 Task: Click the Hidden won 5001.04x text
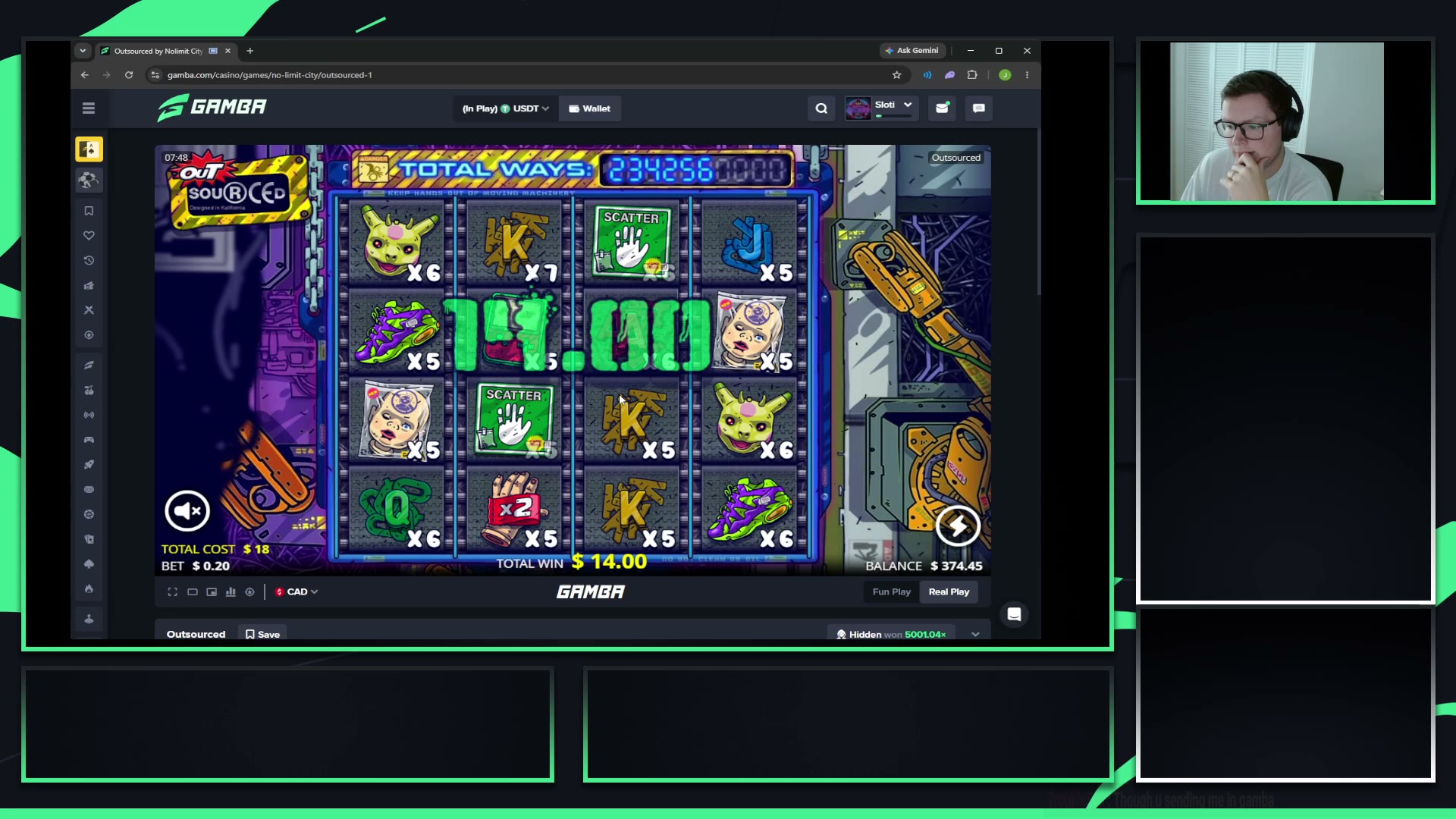point(891,635)
